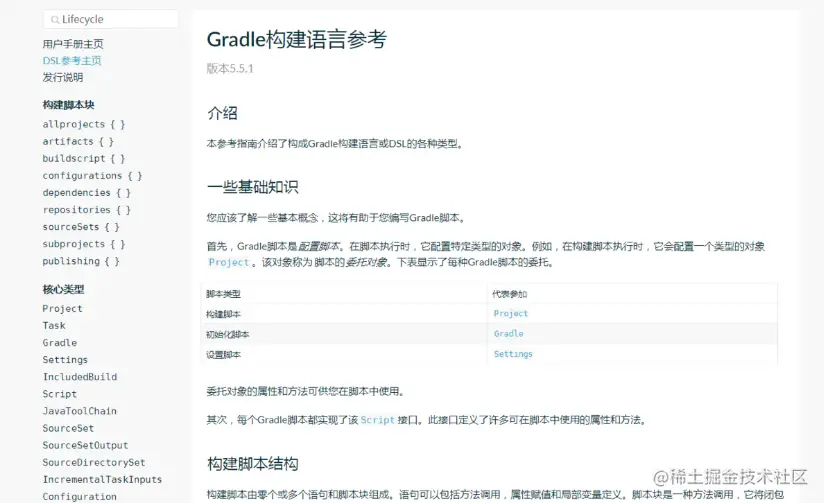Click the Gradle link in the table
The image size is (824, 503).
pos(509,334)
